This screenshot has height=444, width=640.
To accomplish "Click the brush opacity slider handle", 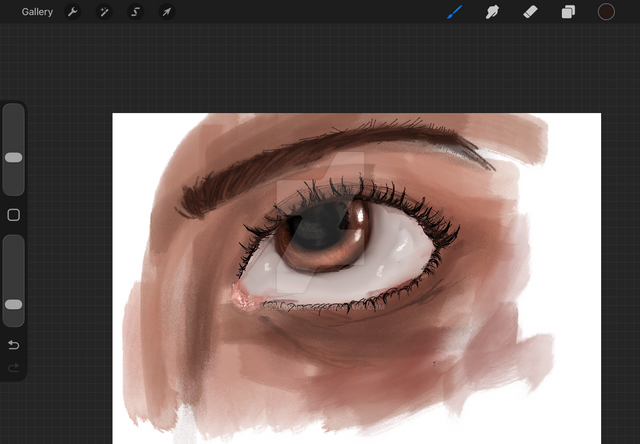I will click(x=14, y=304).
